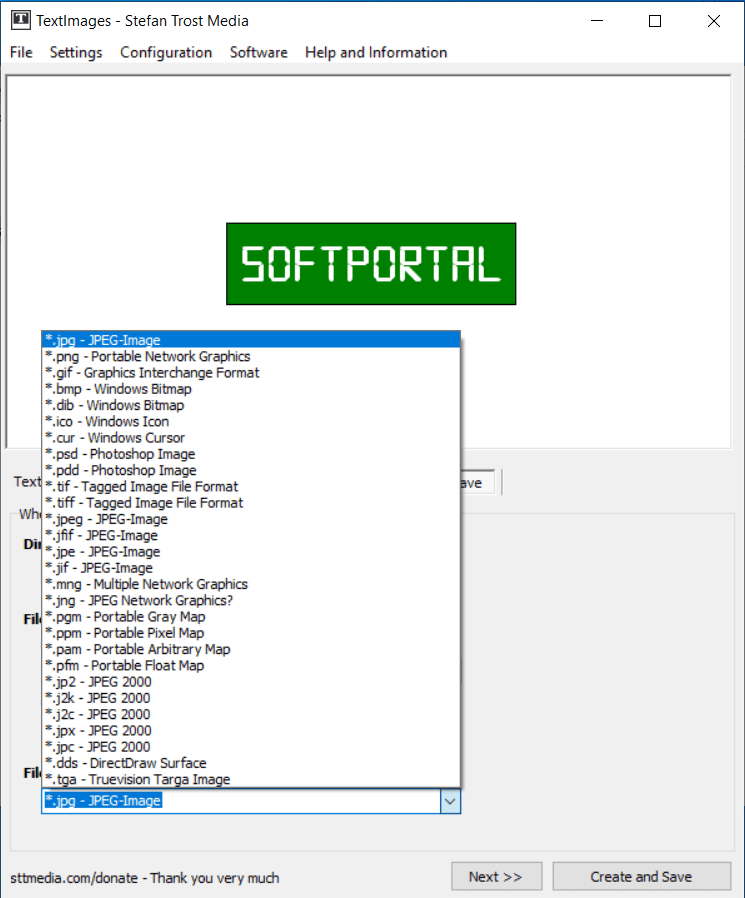Minimize the TextImages window
Image resolution: width=745 pixels, height=898 pixels.
pos(597,21)
